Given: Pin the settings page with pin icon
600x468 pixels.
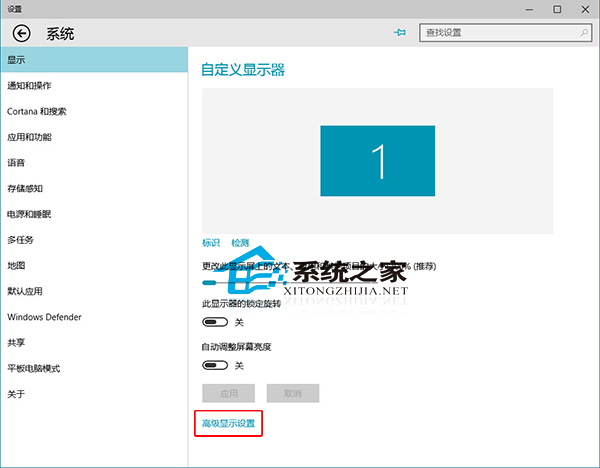Looking at the screenshot, I should click(400, 33).
